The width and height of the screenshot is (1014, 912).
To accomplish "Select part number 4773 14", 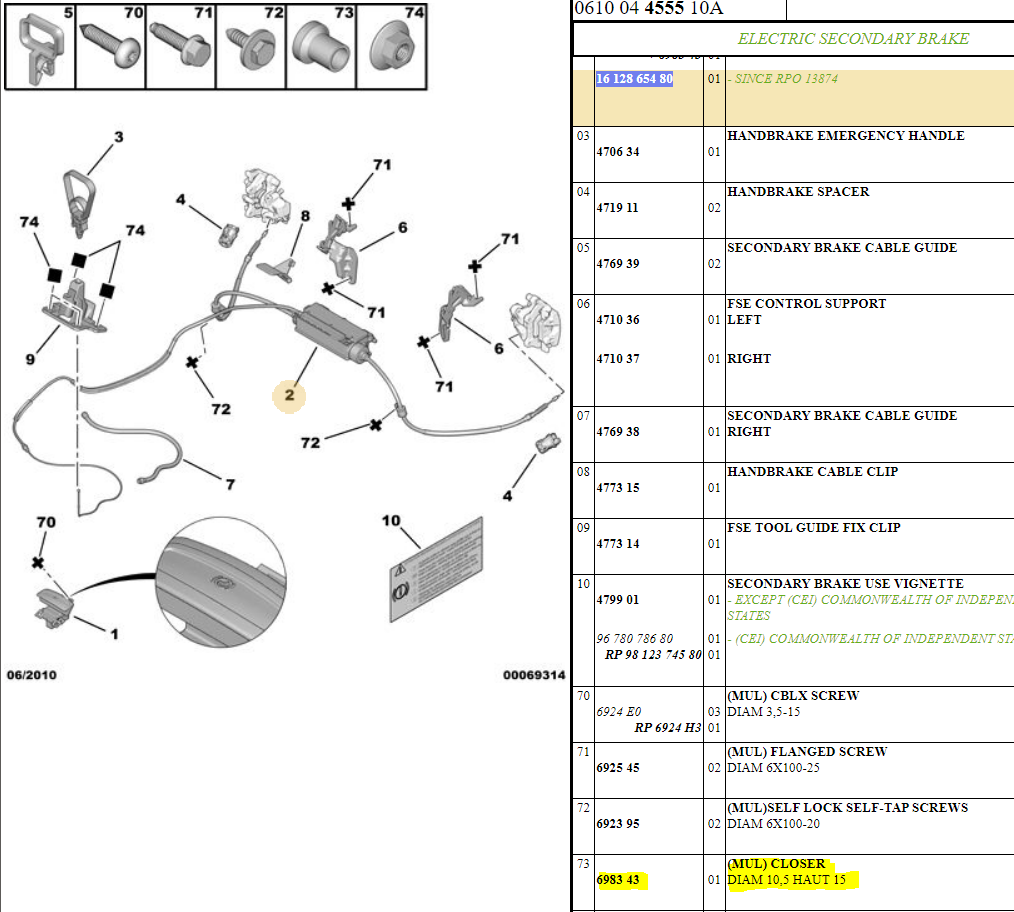I will pos(618,544).
